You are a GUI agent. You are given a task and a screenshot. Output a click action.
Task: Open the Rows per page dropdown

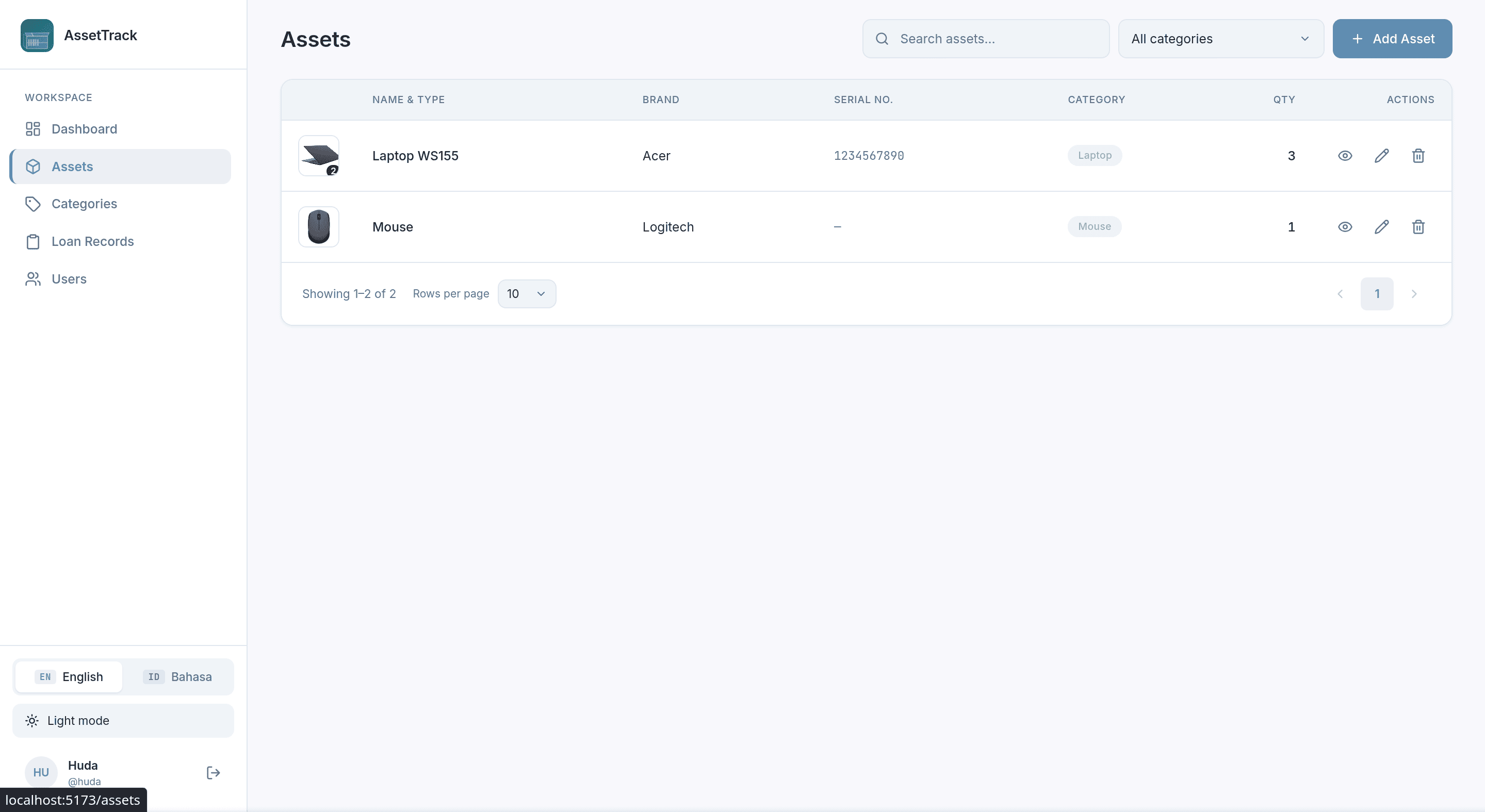click(527, 294)
